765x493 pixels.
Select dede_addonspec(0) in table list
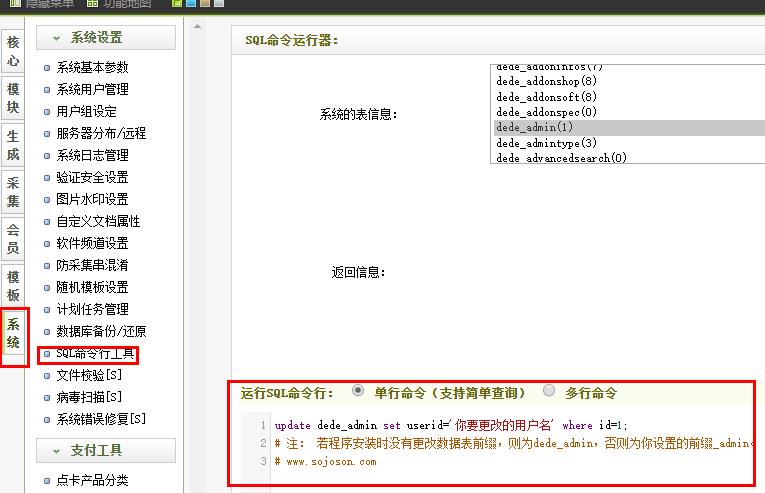pos(629,112)
